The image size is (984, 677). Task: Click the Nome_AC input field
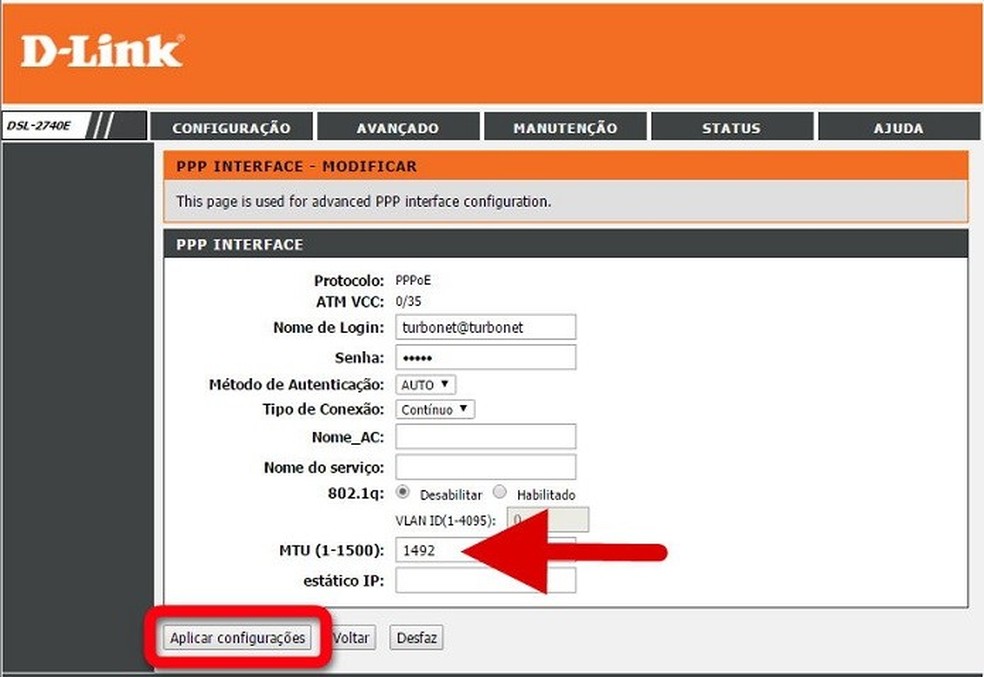(x=485, y=436)
